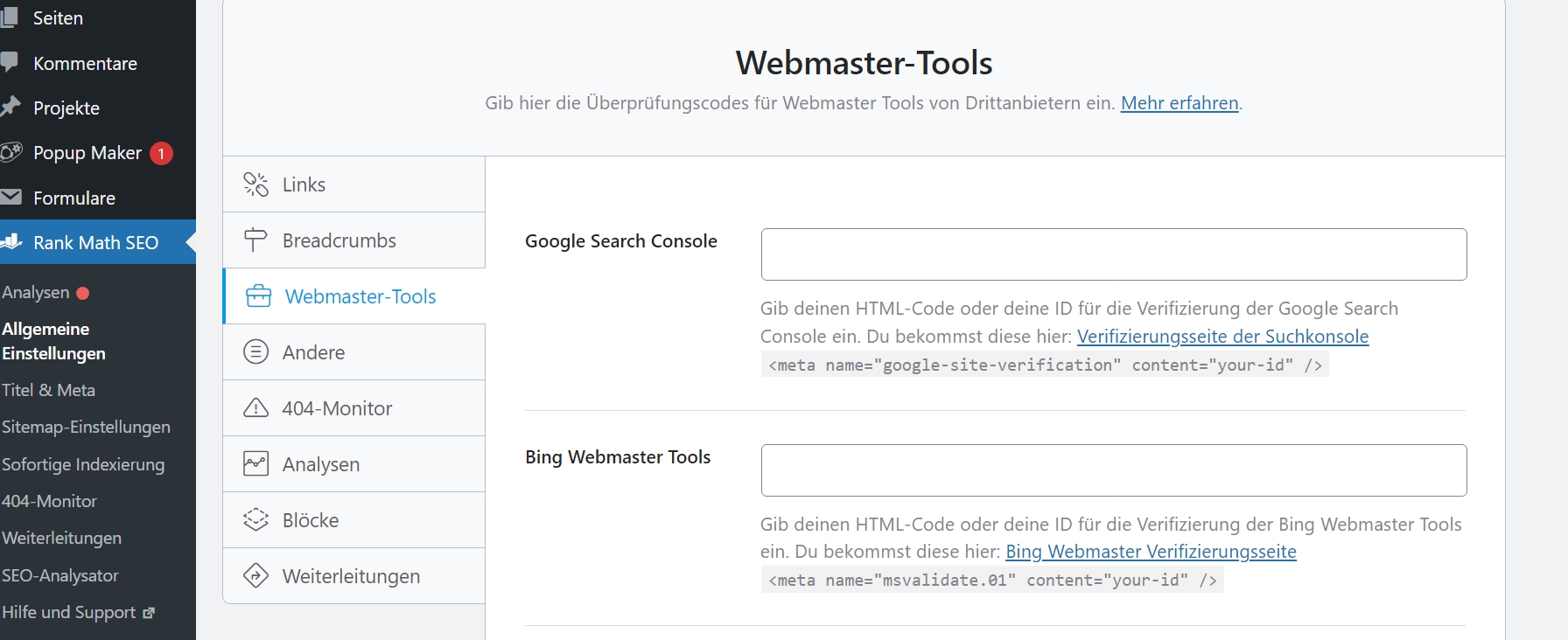Click the Seiten pages icon in sidebar
The height and width of the screenshot is (640, 1568).
point(10,17)
